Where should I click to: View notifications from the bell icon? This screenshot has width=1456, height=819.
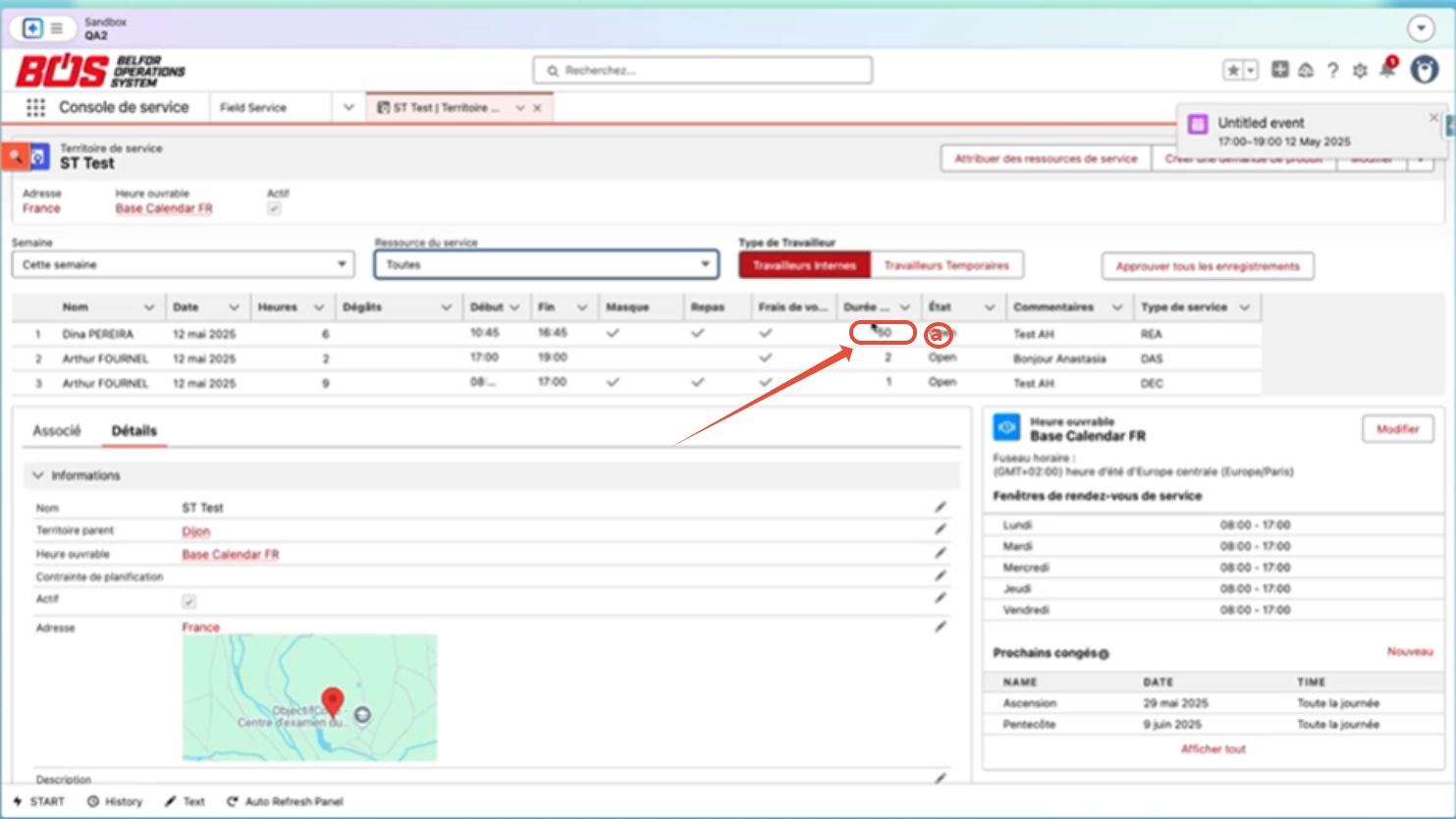(1387, 69)
